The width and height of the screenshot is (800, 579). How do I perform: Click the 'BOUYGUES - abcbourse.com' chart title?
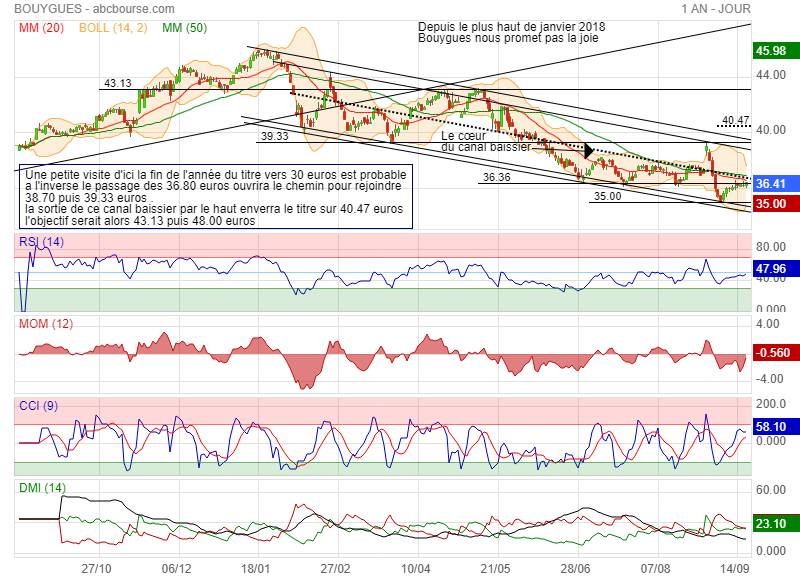[x=94, y=9]
